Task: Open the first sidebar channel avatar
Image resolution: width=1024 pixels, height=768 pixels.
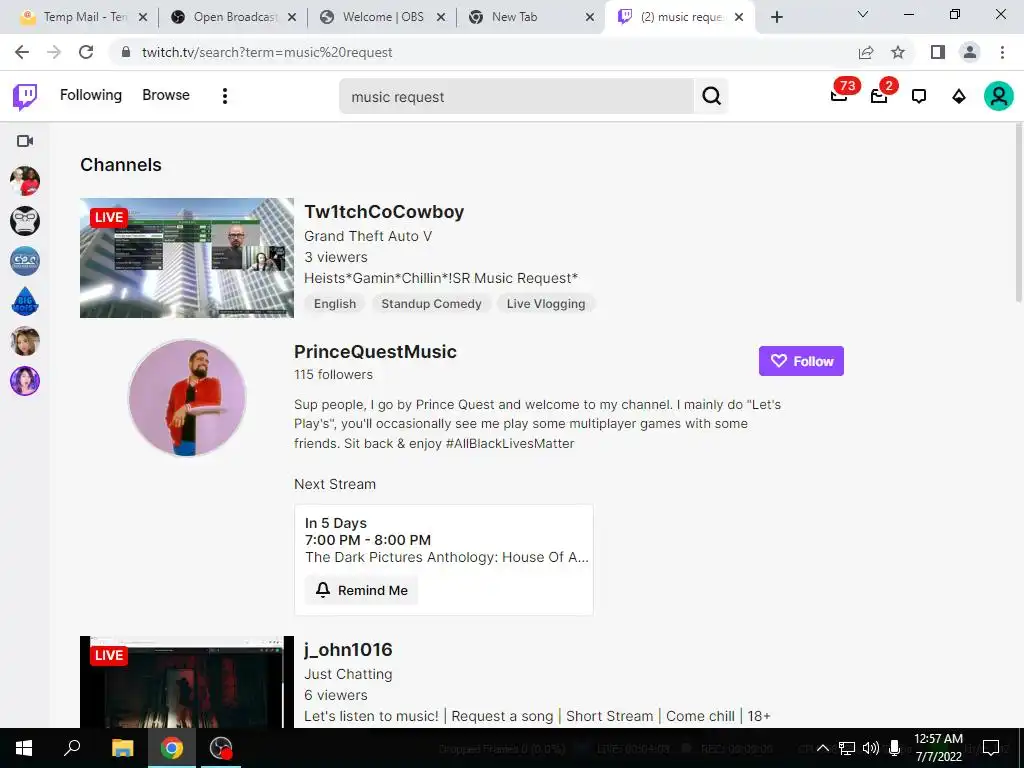Action: tap(25, 181)
